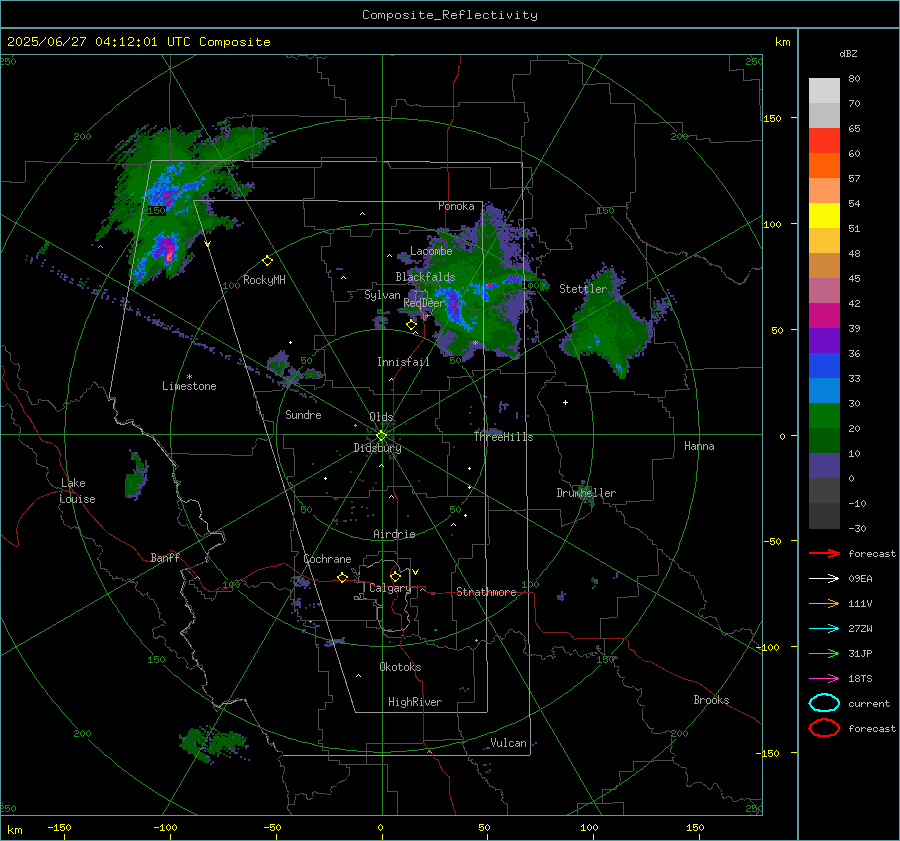
Task: Click the Innisfail city label
Action: pos(403,362)
